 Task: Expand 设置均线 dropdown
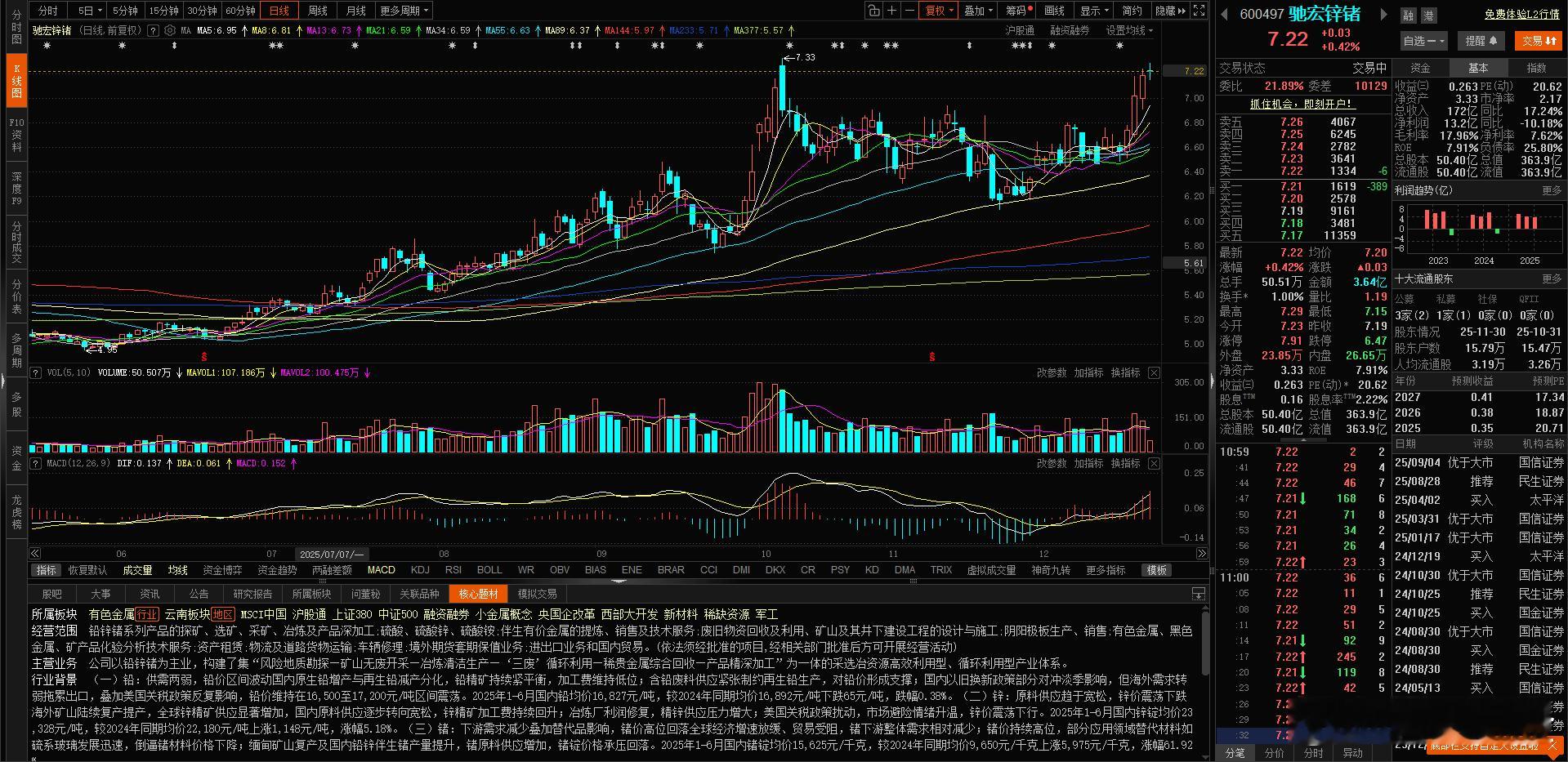tap(1129, 30)
